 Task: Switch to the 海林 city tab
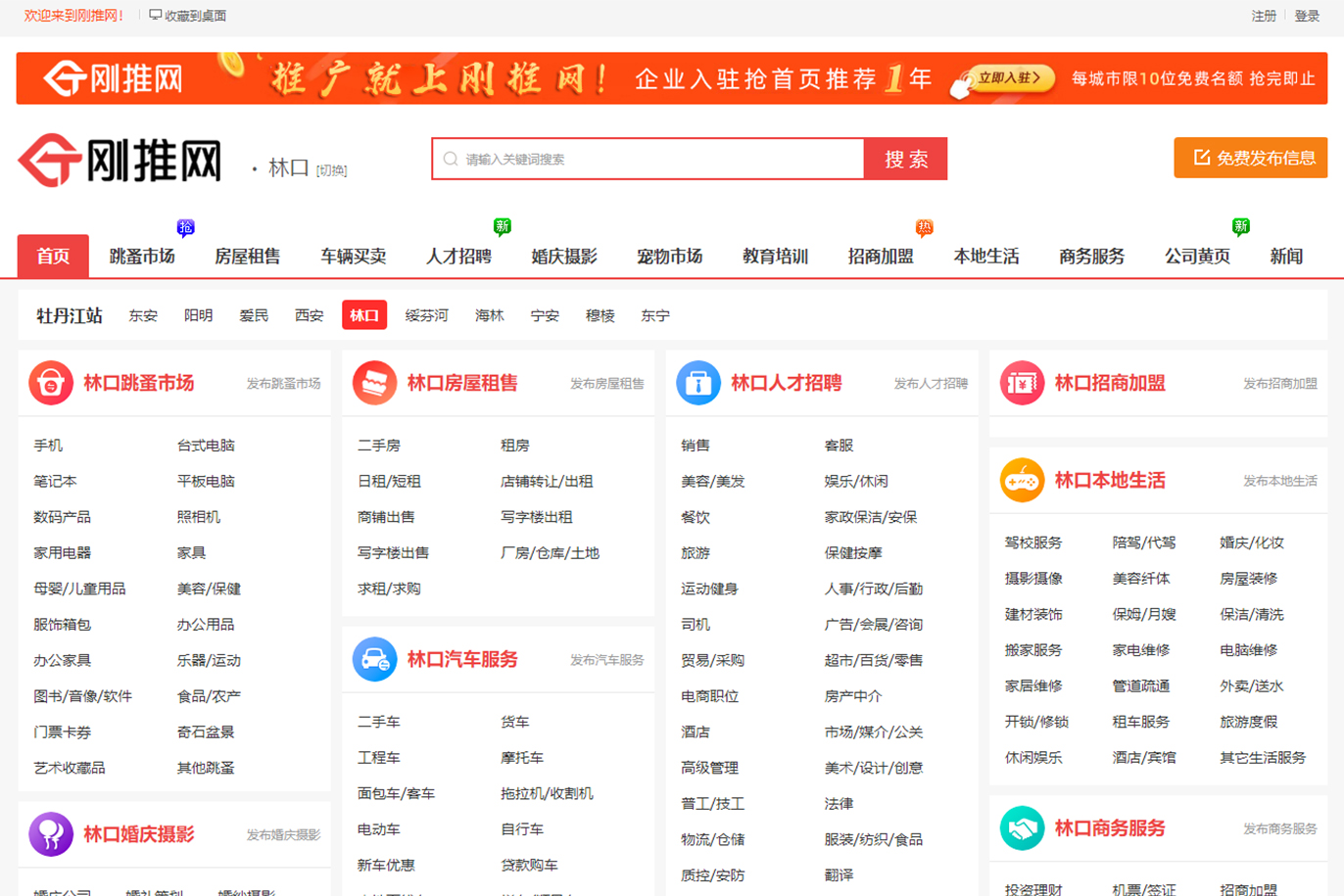(488, 315)
